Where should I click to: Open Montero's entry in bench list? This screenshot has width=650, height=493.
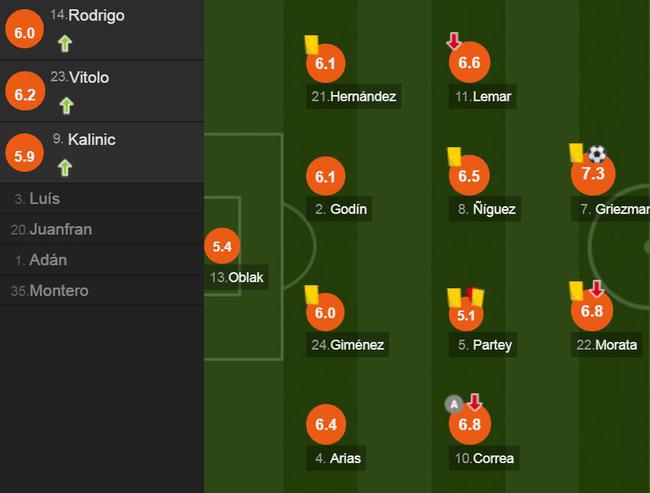click(x=102, y=291)
